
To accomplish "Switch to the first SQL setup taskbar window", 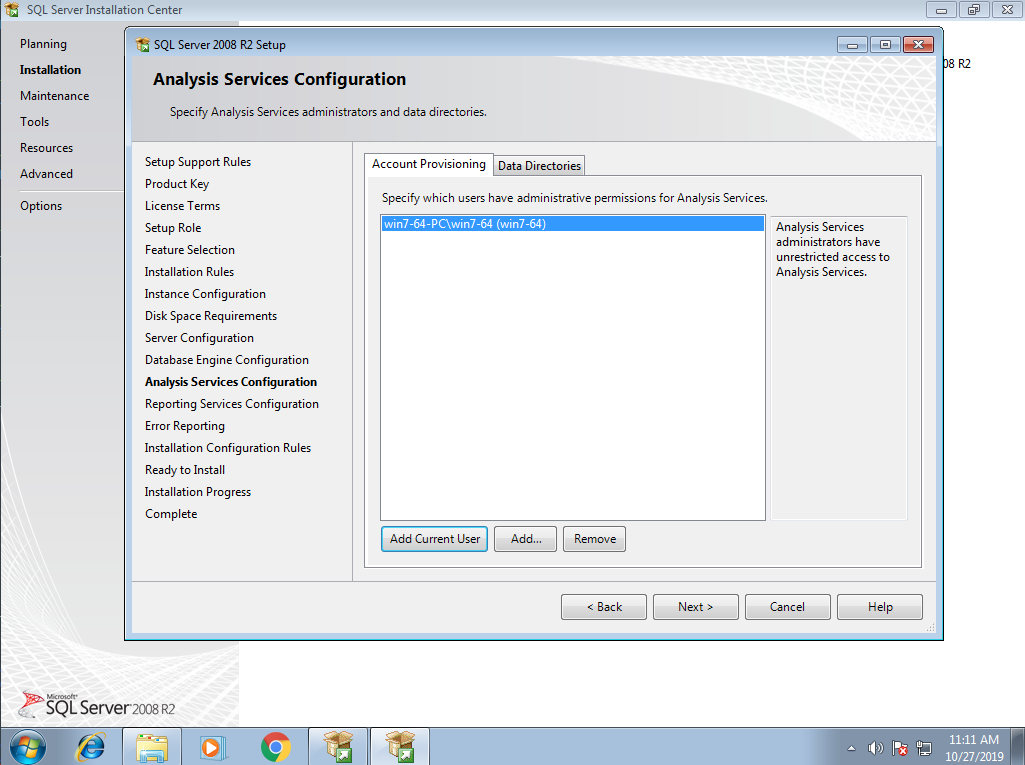I will pos(338,747).
